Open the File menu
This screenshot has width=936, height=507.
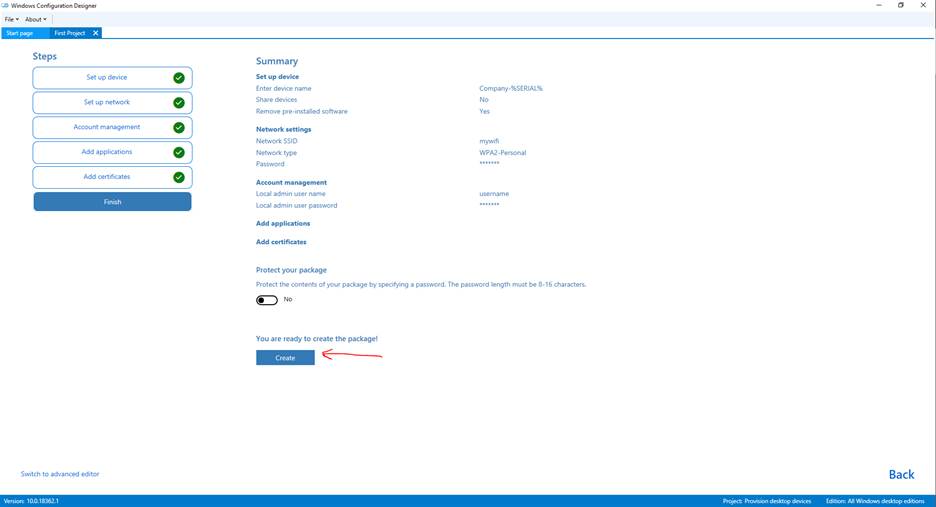11,19
